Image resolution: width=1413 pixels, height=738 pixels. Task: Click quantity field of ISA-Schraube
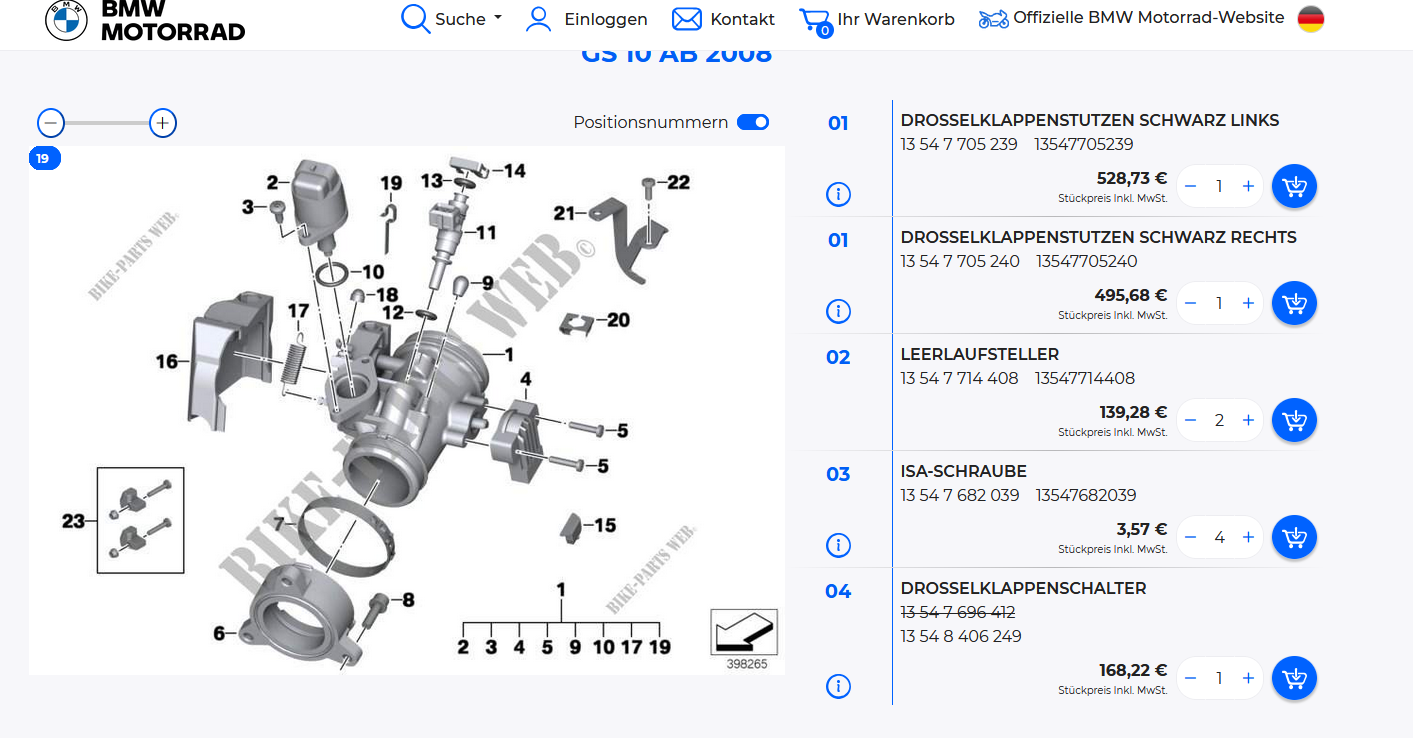1219,537
